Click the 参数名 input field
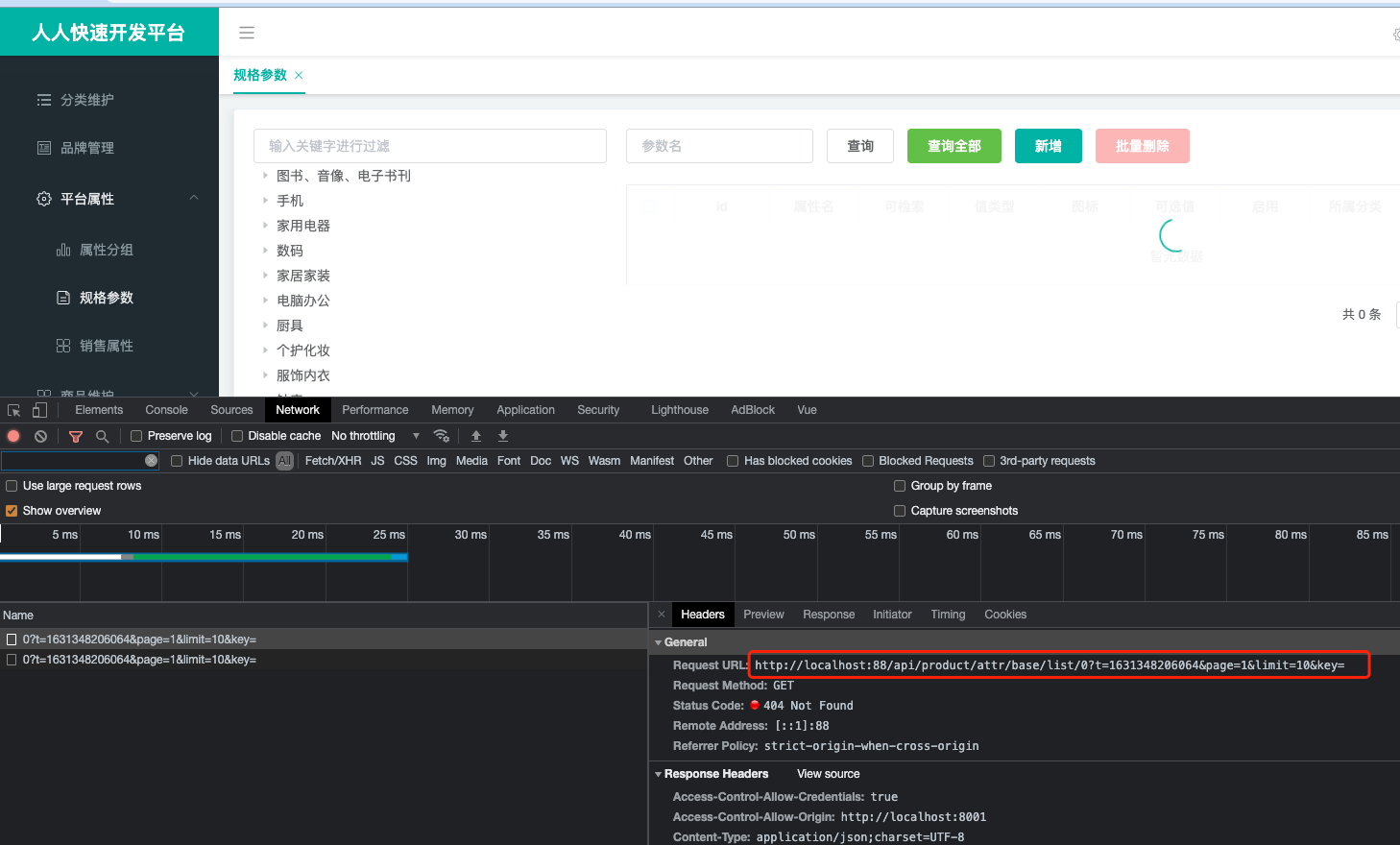The image size is (1400, 845). tap(719, 145)
